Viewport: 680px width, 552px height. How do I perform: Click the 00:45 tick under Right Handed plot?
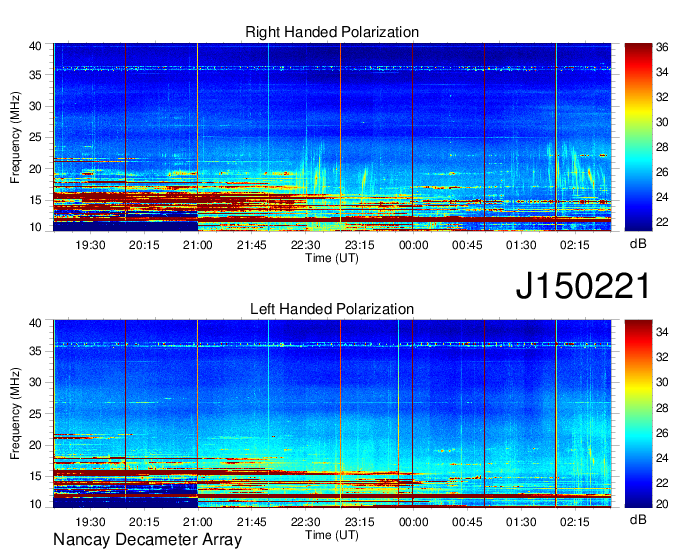(467, 245)
